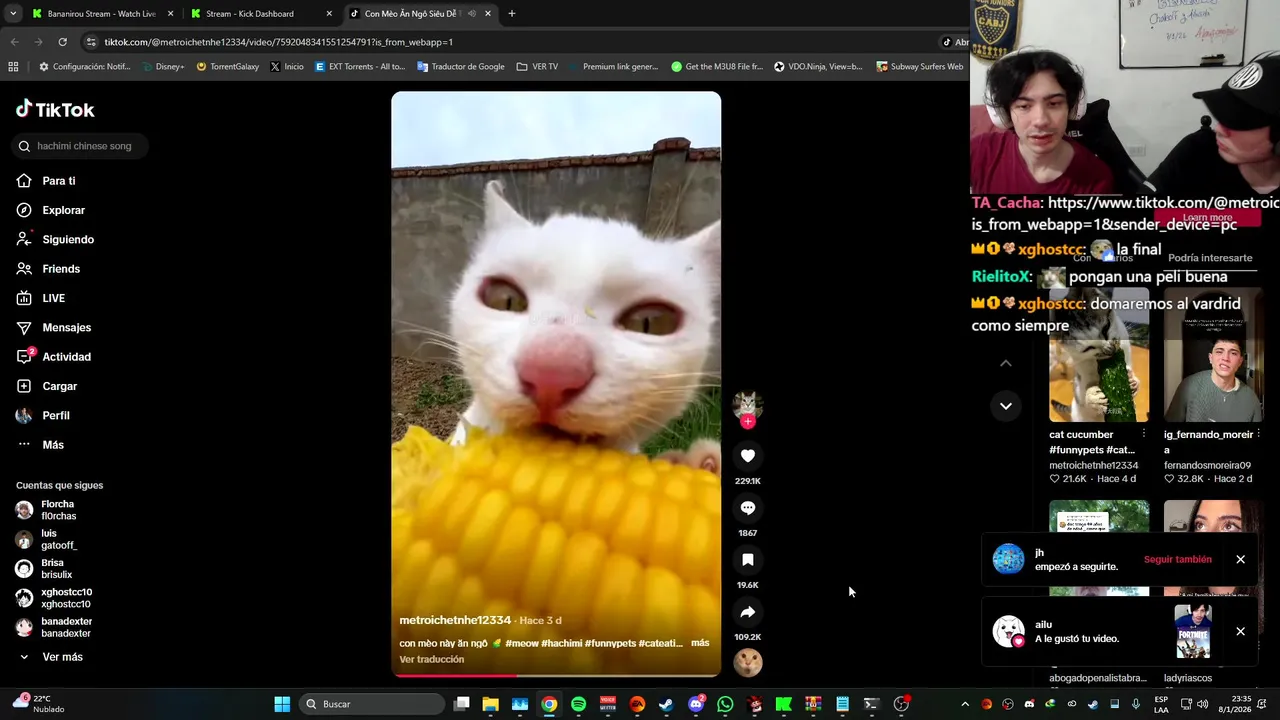This screenshot has height=720, width=1280.
Task: Open the 'Más' sidebar menu
Action: tap(40, 445)
